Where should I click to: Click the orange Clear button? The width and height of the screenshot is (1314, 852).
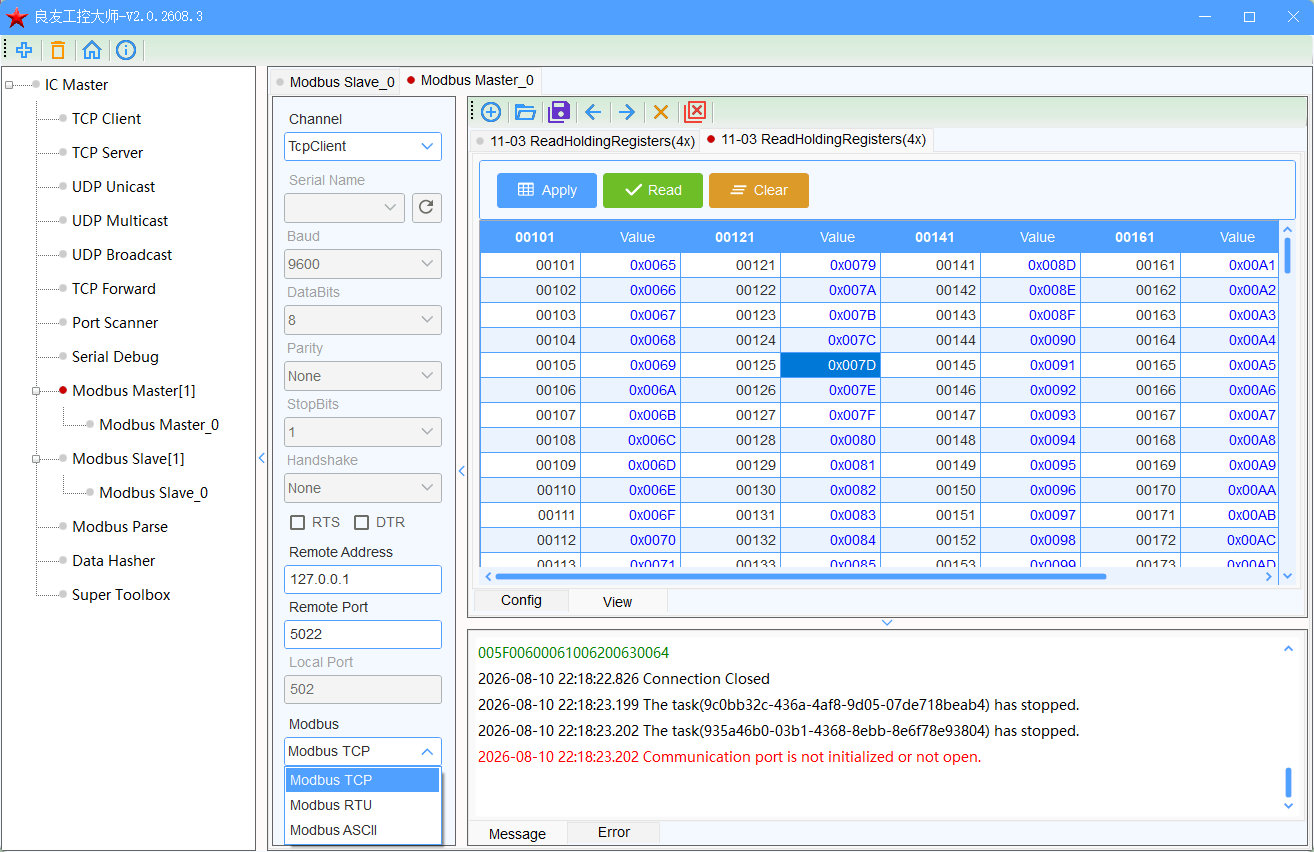tap(759, 190)
